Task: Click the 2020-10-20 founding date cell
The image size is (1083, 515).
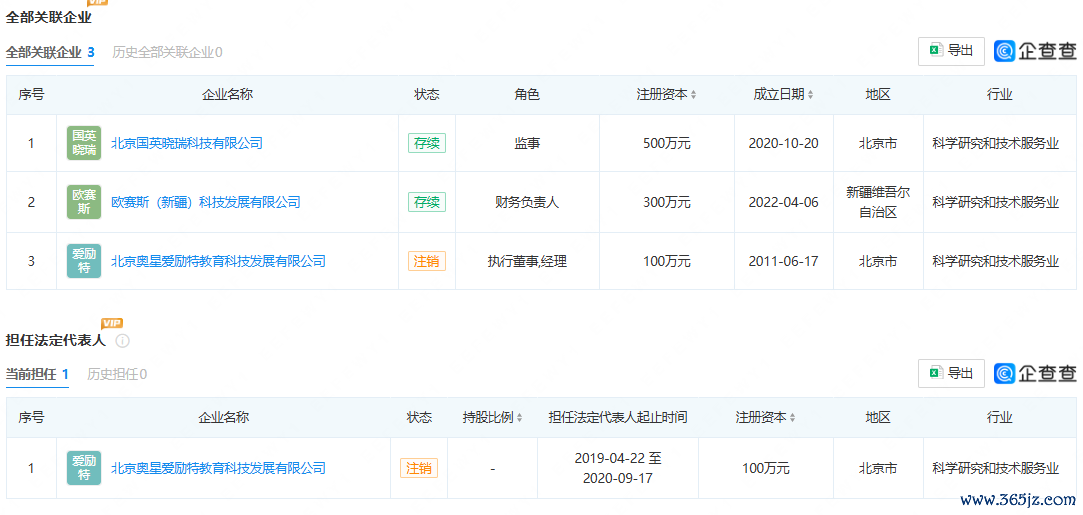Action: pos(783,144)
